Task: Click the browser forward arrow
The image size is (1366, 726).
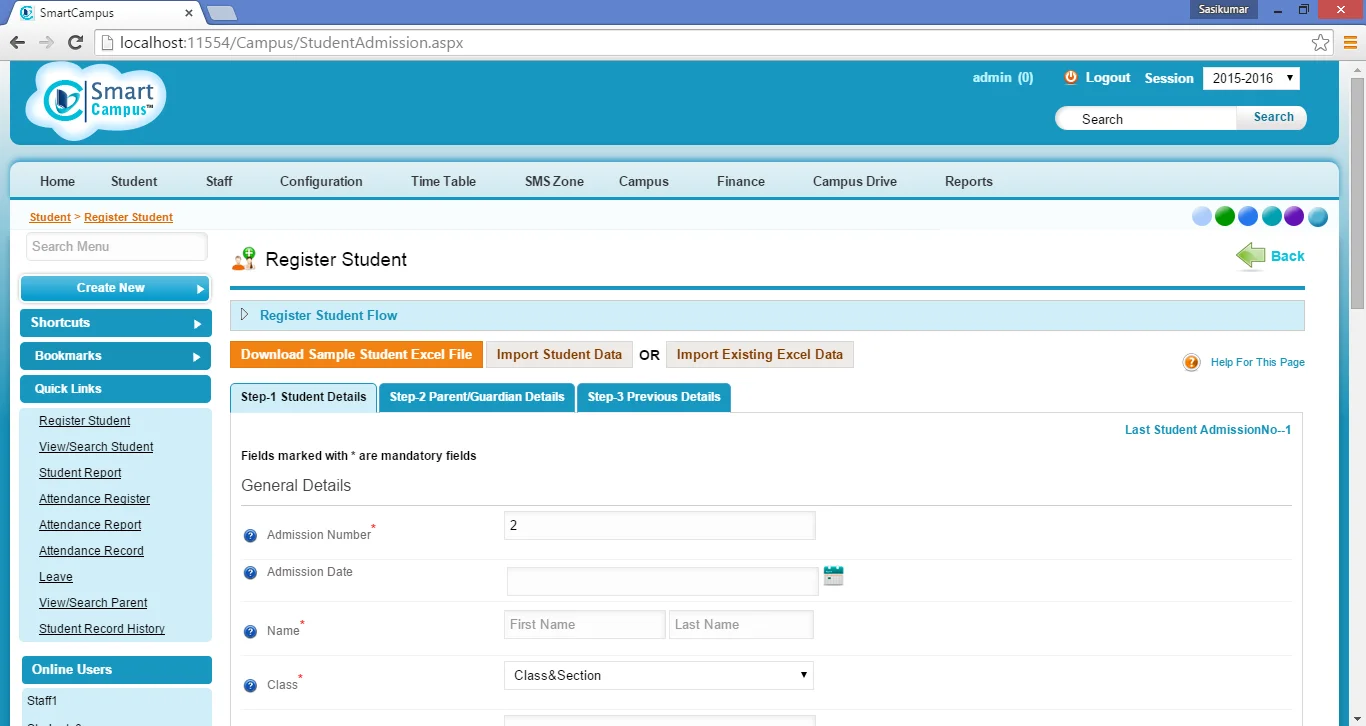Action: (46, 42)
